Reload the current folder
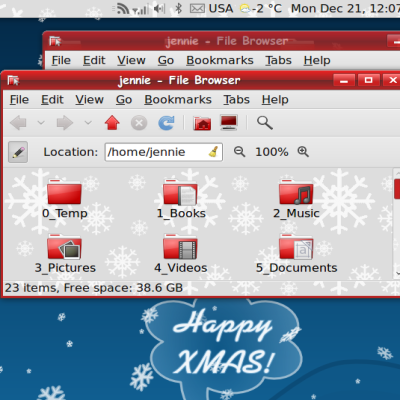This screenshot has width=400, height=400. click(x=166, y=123)
